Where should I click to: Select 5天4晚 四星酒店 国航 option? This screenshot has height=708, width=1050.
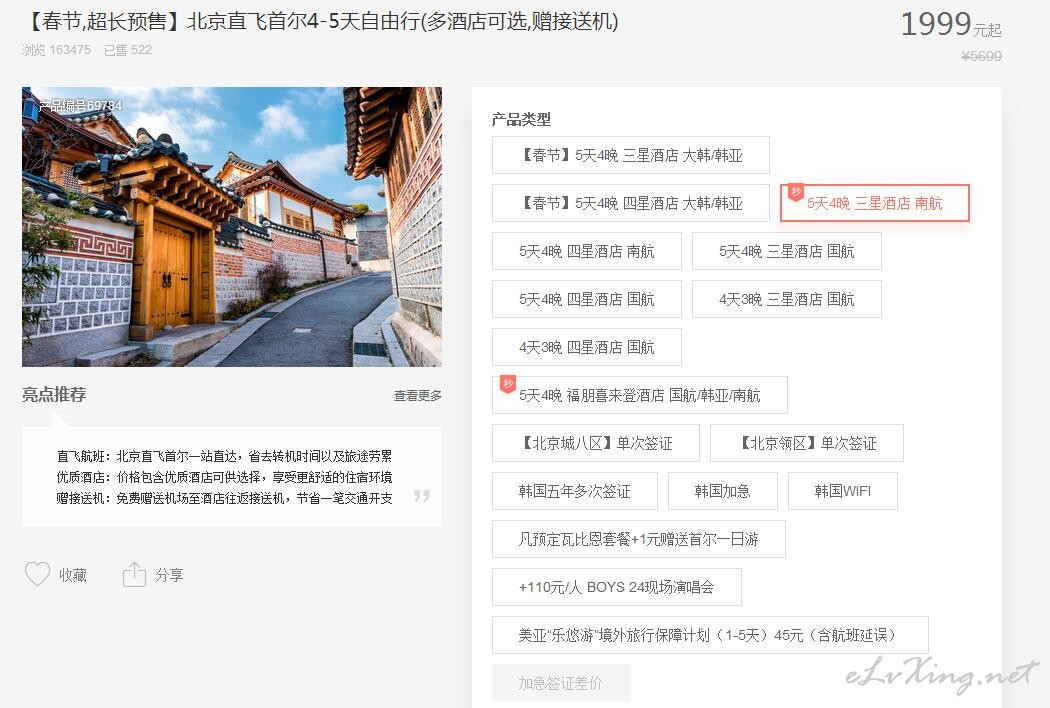[x=587, y=299]
